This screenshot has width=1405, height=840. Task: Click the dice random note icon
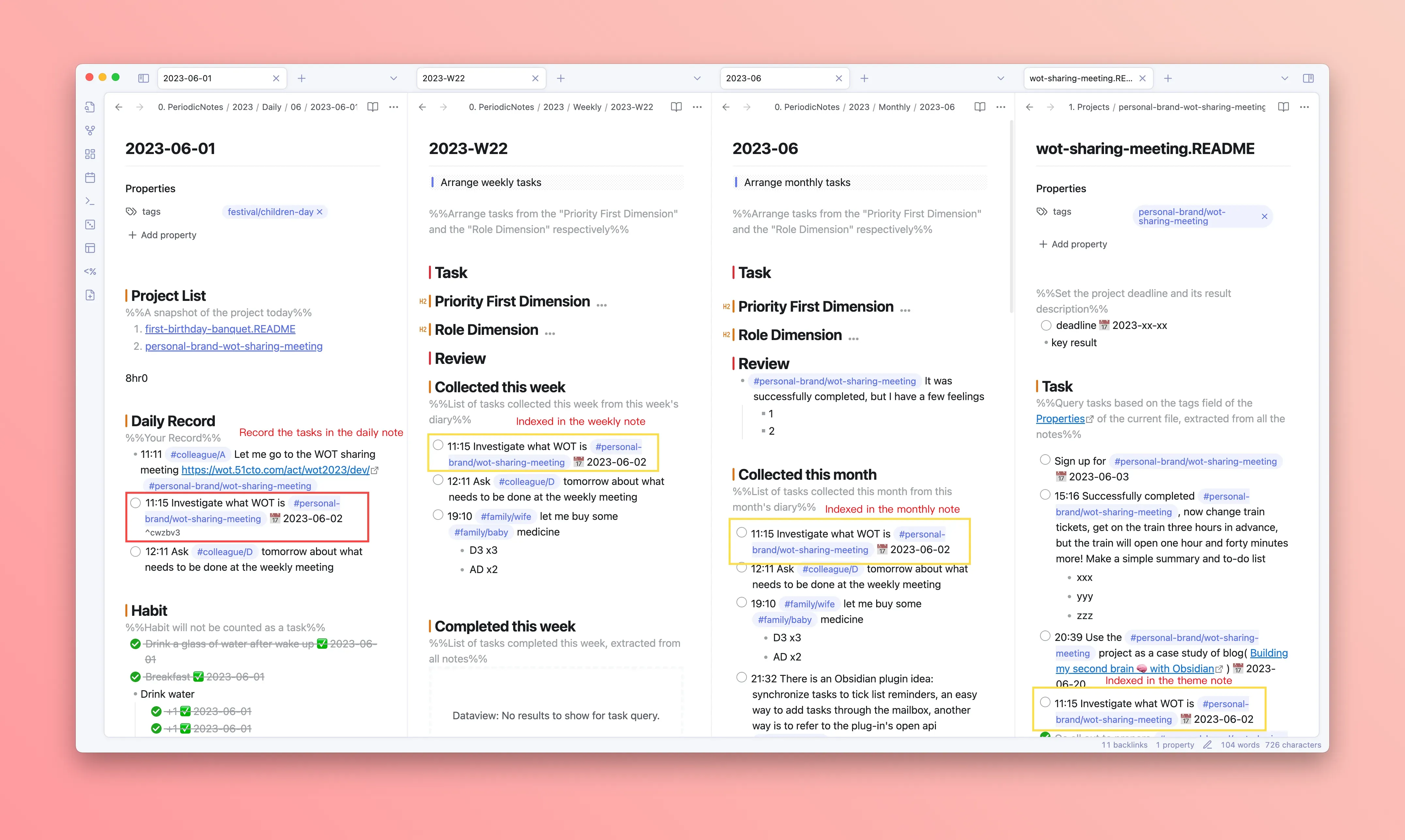point(90,225)
